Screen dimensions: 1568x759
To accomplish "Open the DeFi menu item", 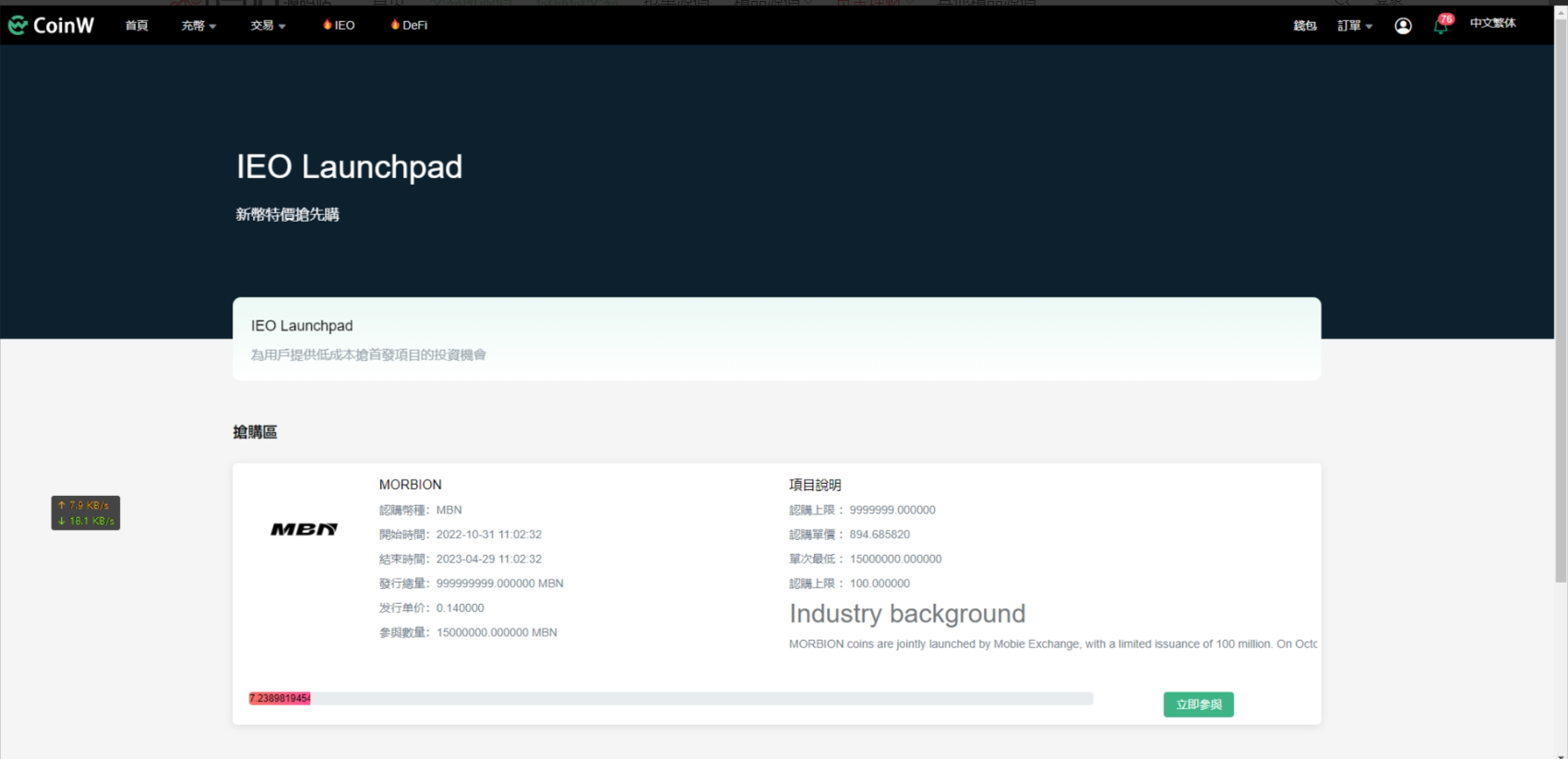I will pyautogui.click(x=409, y=25).
